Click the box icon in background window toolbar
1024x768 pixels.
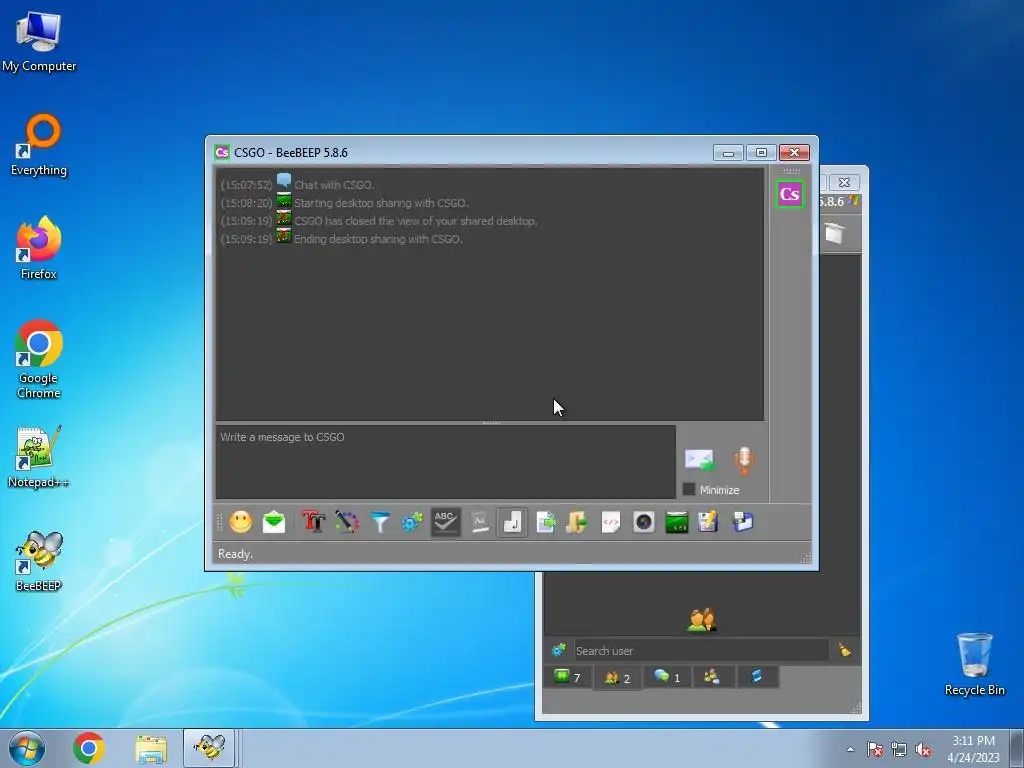[834, 232]
